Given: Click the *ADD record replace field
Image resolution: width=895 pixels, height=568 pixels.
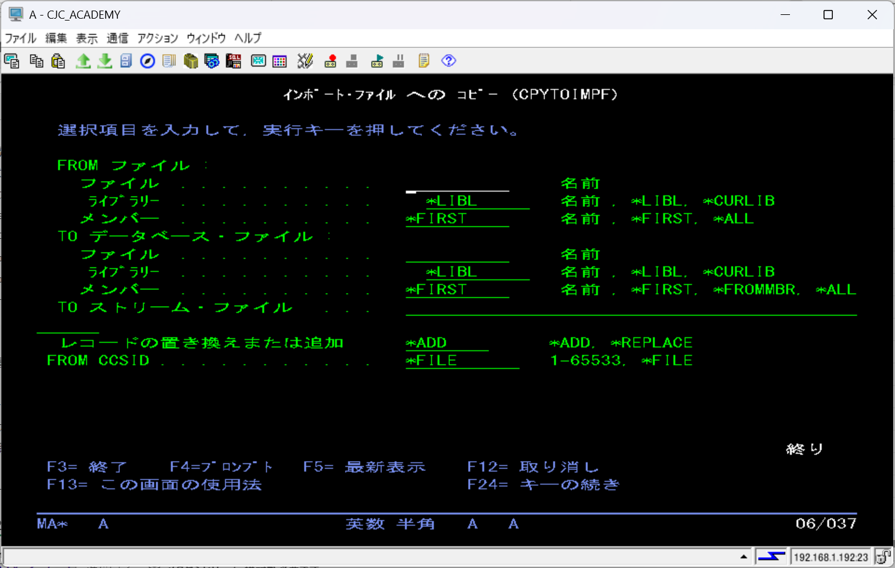Looking at the screenshot, I should (x=447, y=343).
